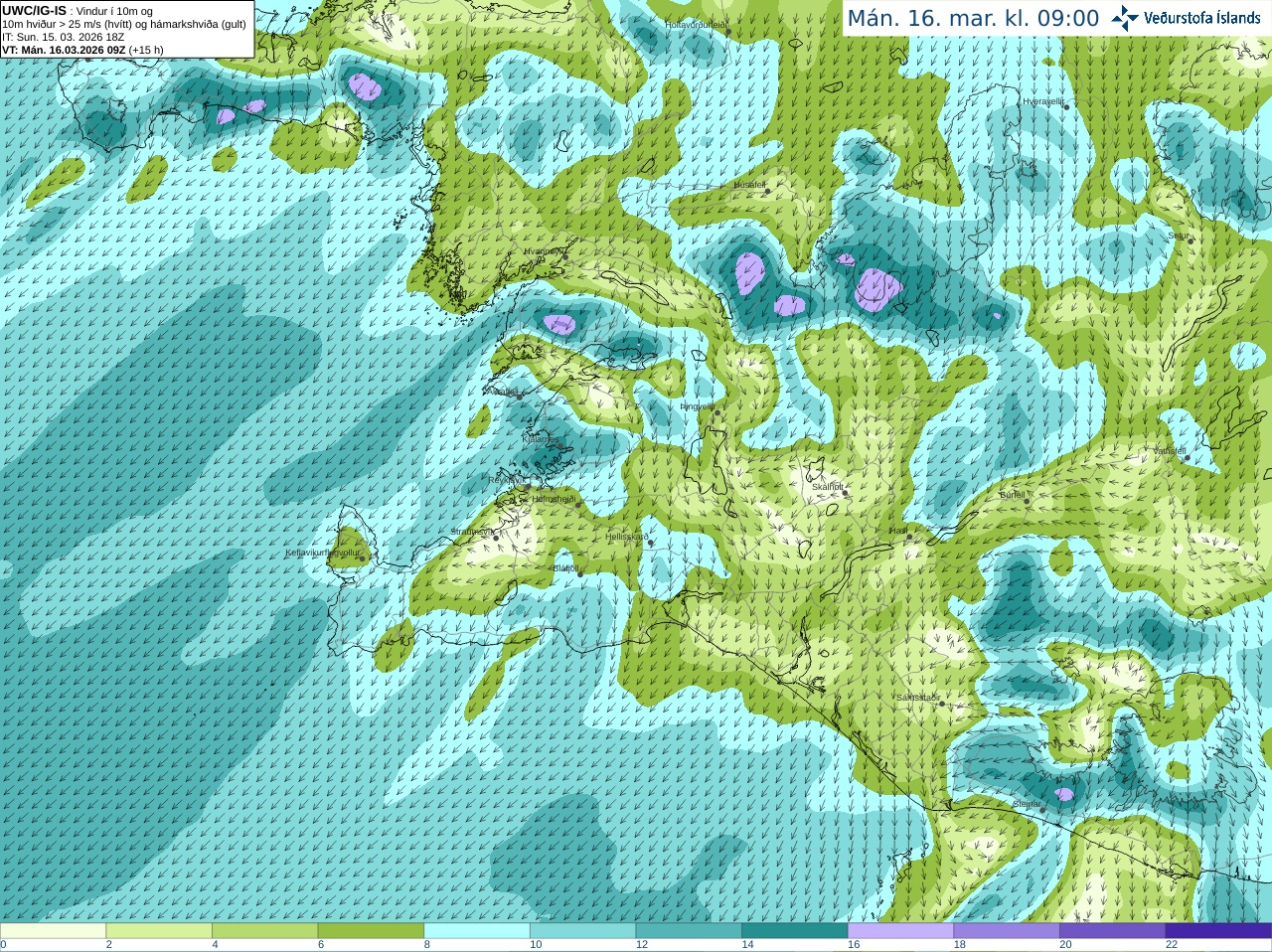The image size is (1272, 952).
Task: Click the Steinar station label
Action: click(x=1027, y=804)
